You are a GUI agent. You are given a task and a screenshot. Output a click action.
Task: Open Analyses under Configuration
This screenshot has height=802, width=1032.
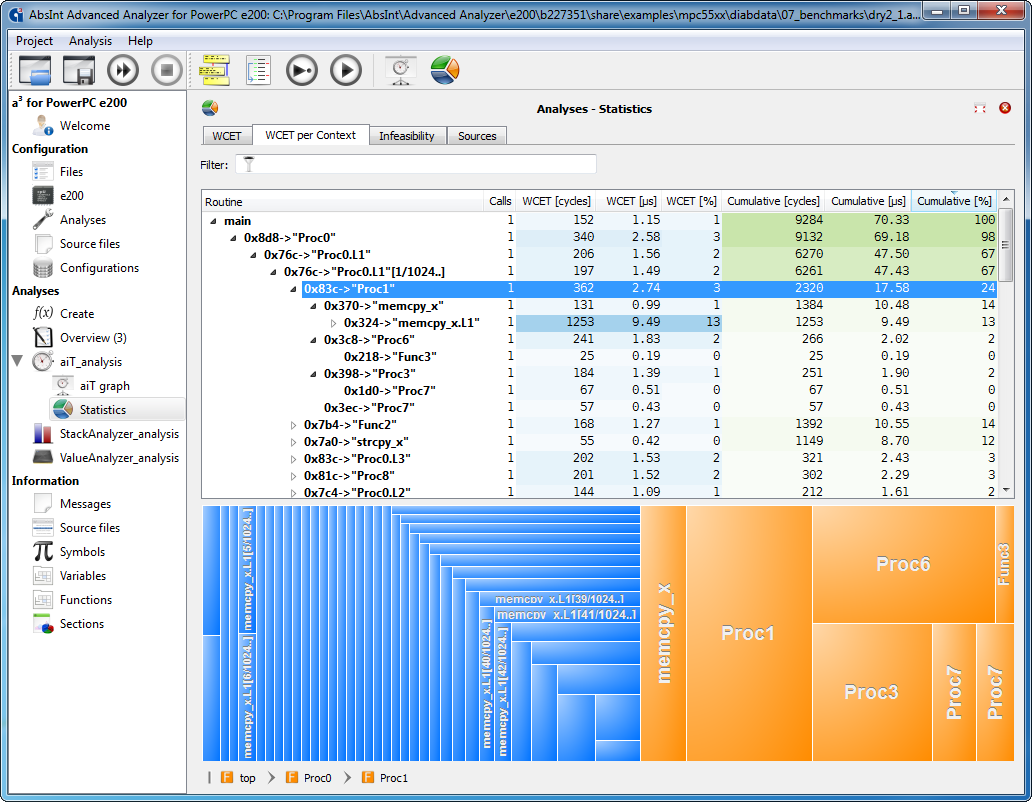tap(83, 220)
